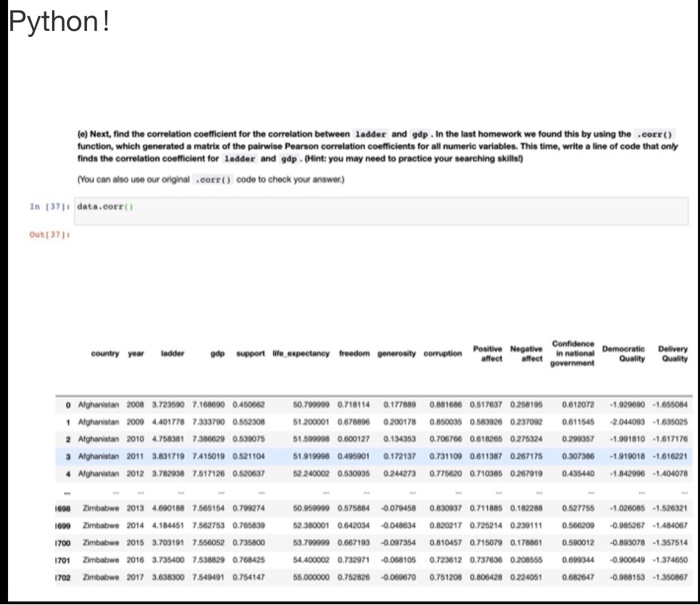
Task: Click life expectancy value 55.000000
Action: pyautogui.click(x=311, y=577)
